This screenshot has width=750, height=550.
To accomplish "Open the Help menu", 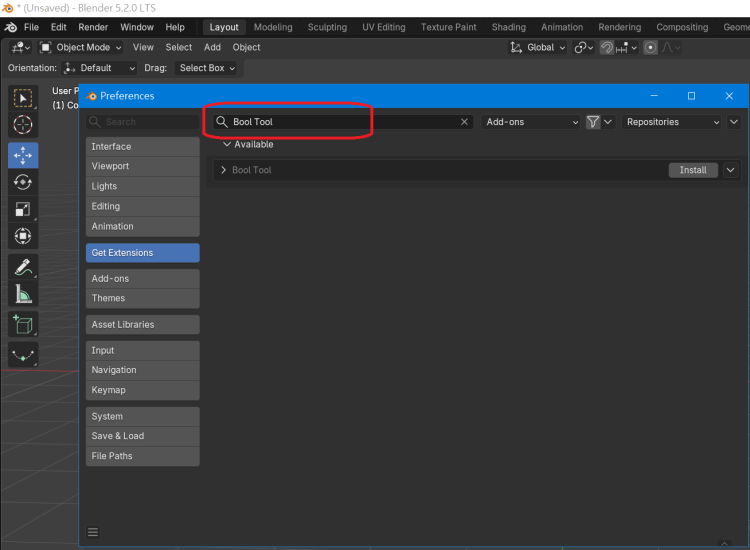I will coord(175,27).
